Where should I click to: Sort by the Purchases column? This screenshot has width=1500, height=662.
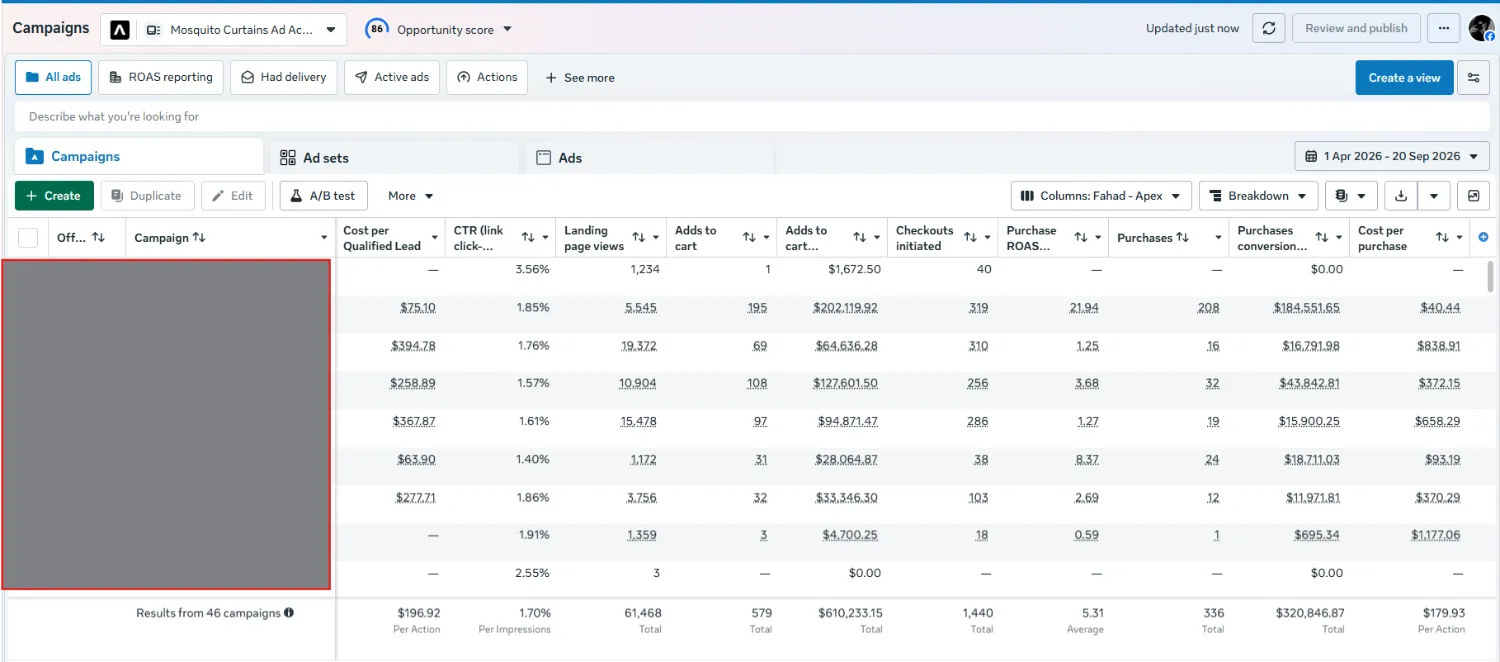pyautogui.click(x=1183, y=238)
